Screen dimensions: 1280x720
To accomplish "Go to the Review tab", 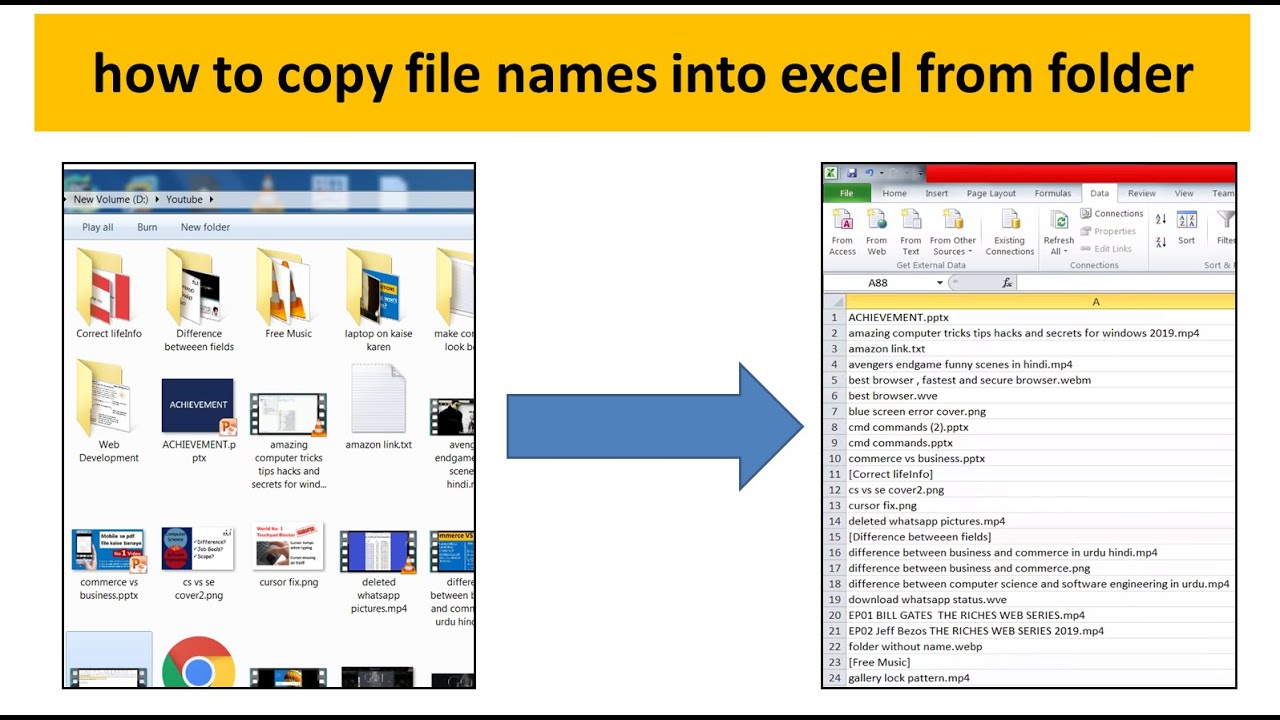I will pos(1142,194).
